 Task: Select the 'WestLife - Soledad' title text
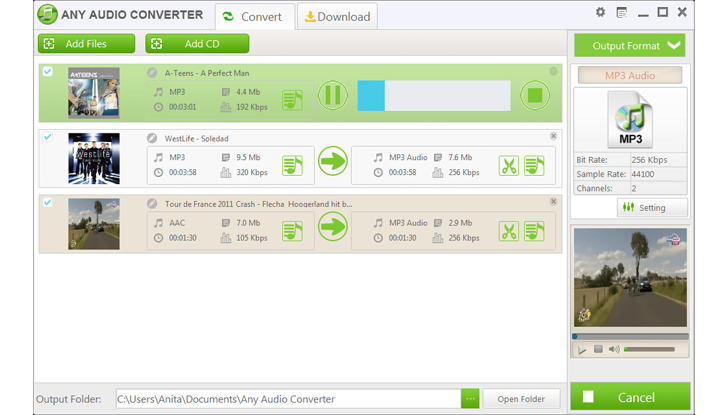[196, 138]
